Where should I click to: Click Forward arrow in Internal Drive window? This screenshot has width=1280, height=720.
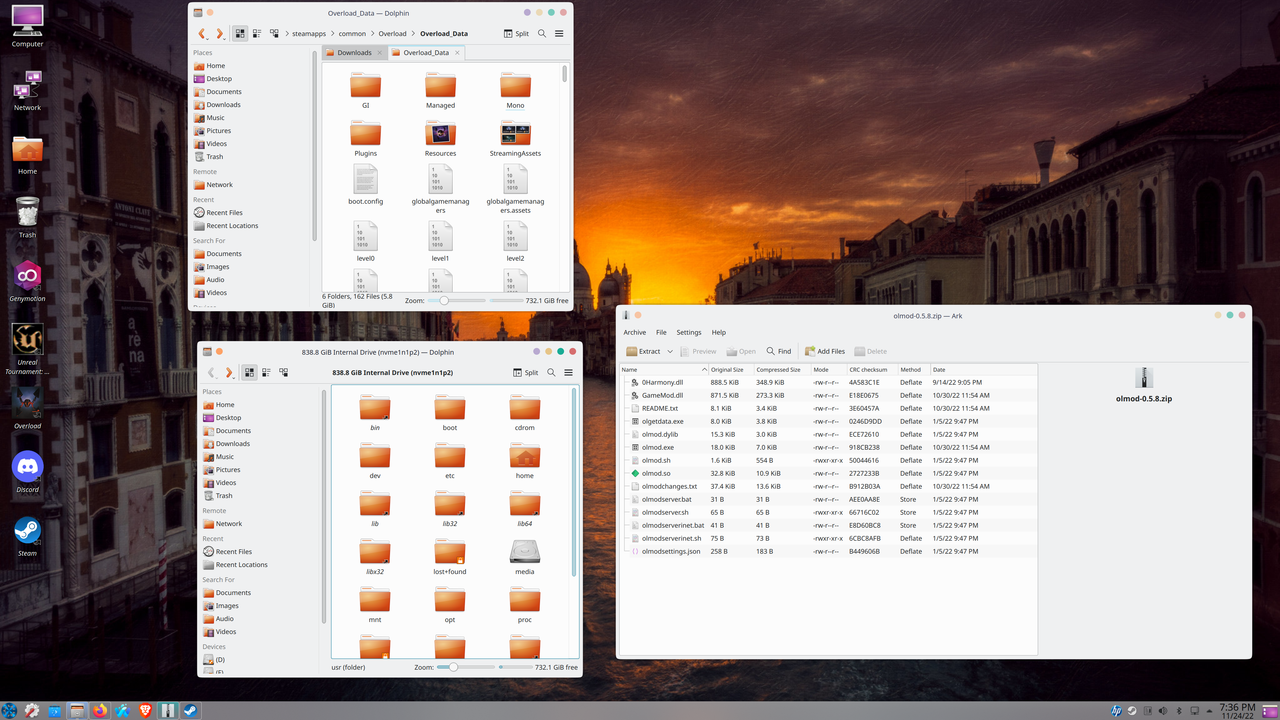tap(229, 373)
